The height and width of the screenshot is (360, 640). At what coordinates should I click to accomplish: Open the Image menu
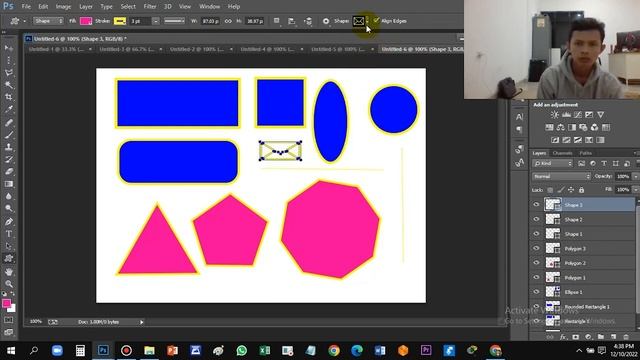tap(63, 7)
